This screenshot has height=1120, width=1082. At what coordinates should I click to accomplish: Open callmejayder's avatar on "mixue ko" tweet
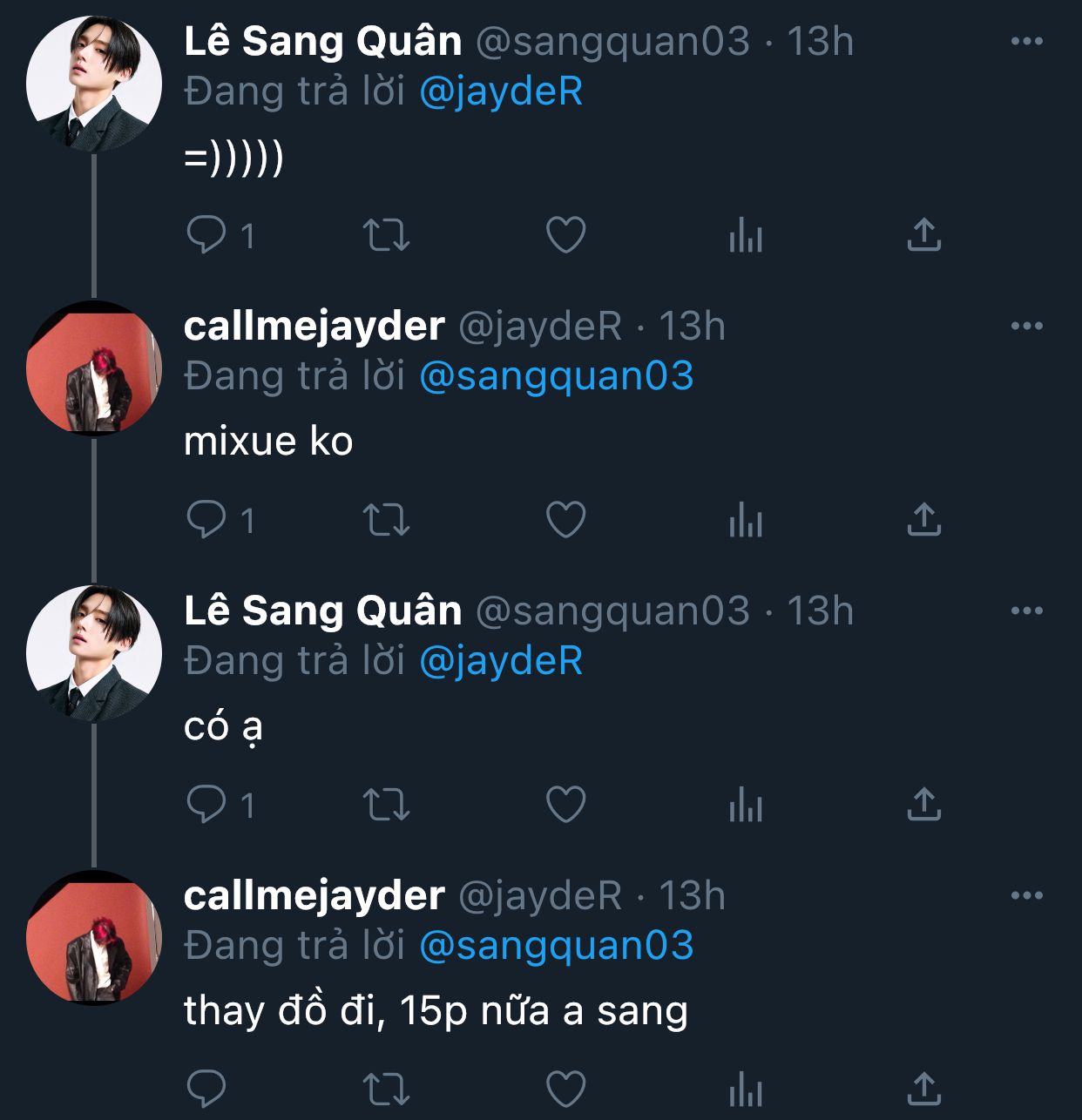[x=94, y=368]
